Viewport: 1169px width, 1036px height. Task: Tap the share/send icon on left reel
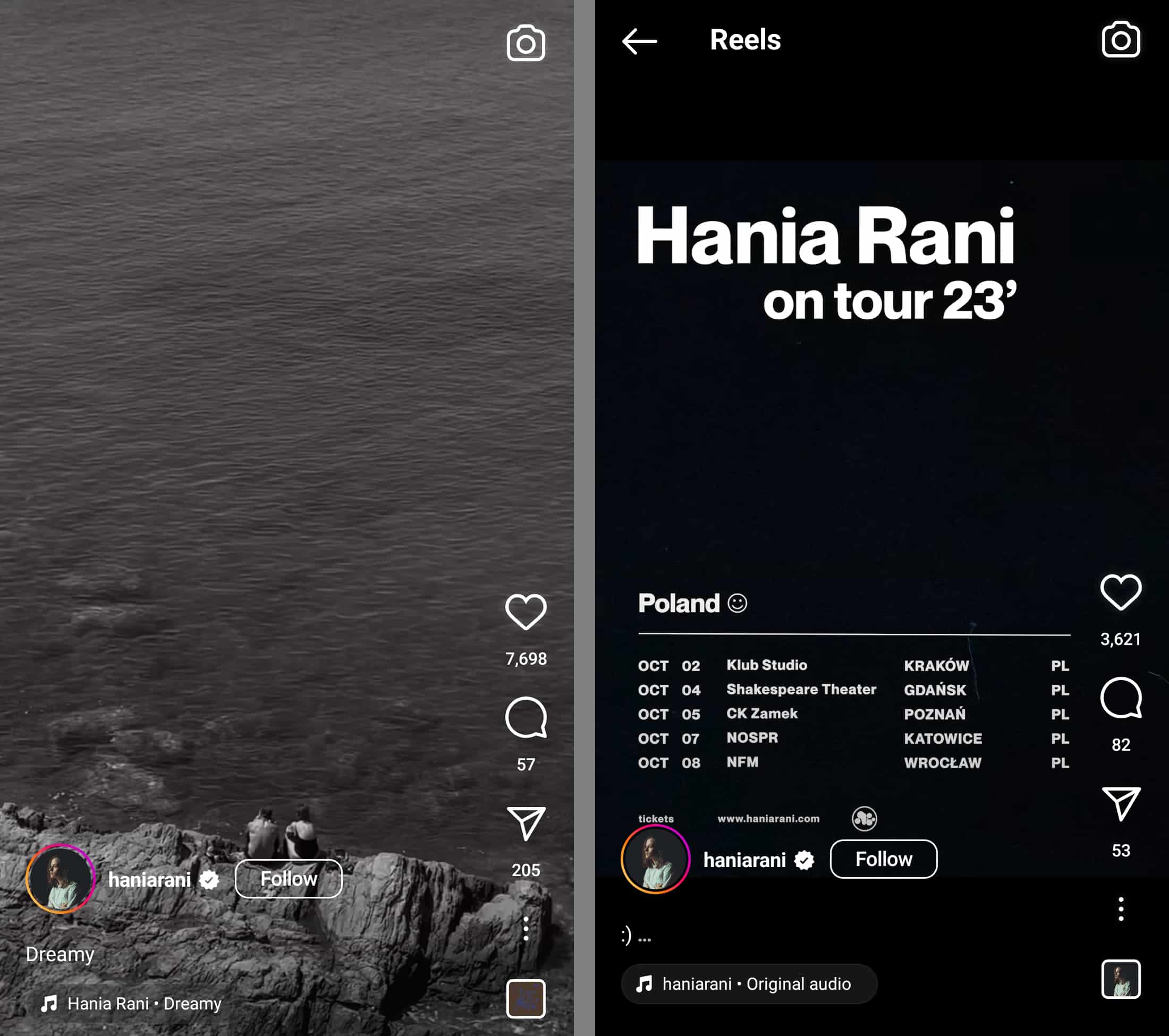pyautogui.click(x=525, y=820)
